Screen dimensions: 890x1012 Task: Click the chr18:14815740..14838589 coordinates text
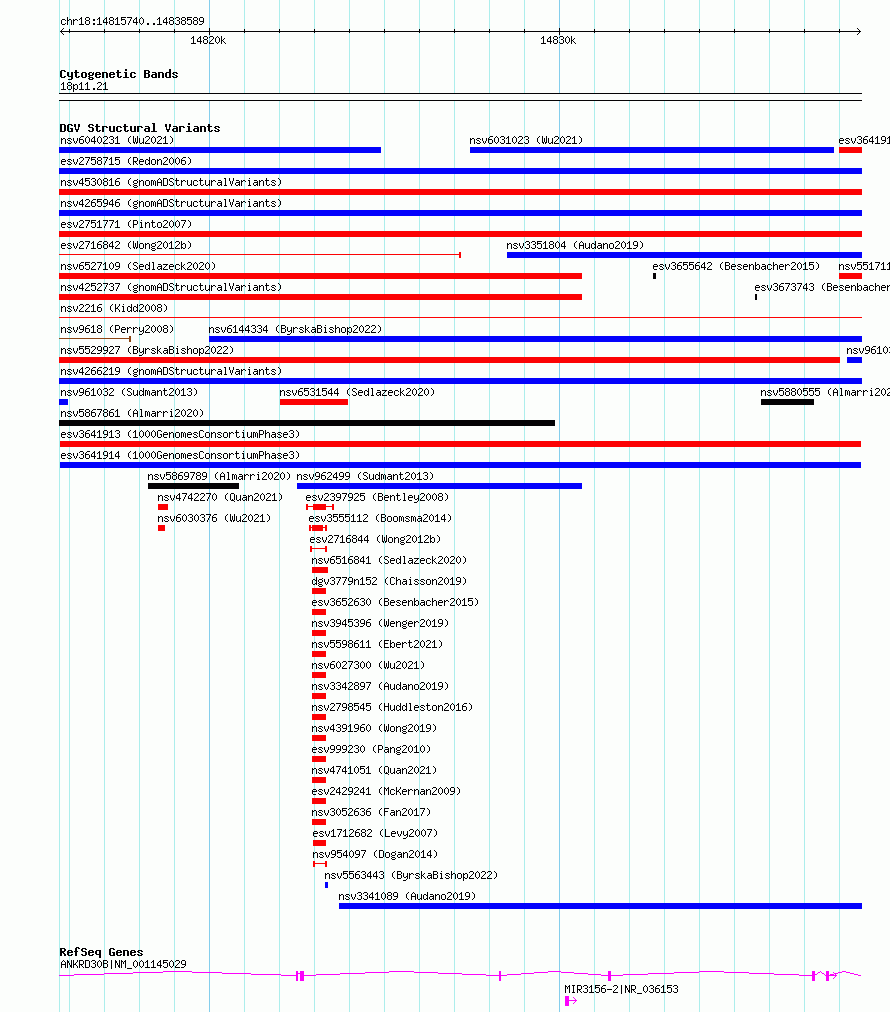(x=132, y=21)
